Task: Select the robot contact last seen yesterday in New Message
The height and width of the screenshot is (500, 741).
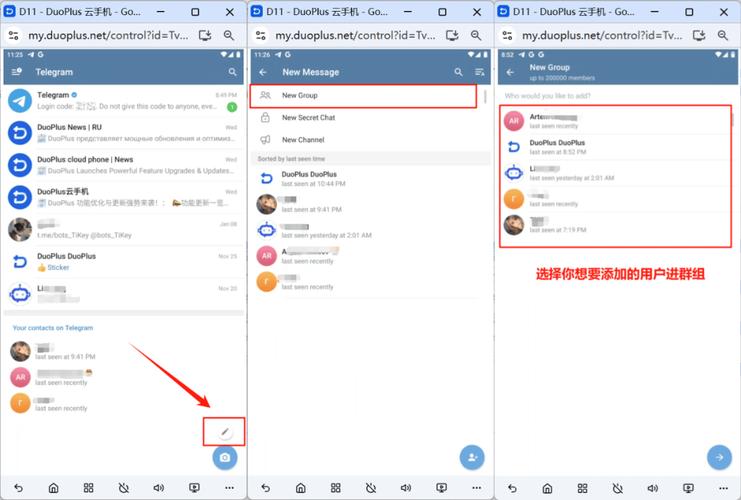Action: [370, 230]
